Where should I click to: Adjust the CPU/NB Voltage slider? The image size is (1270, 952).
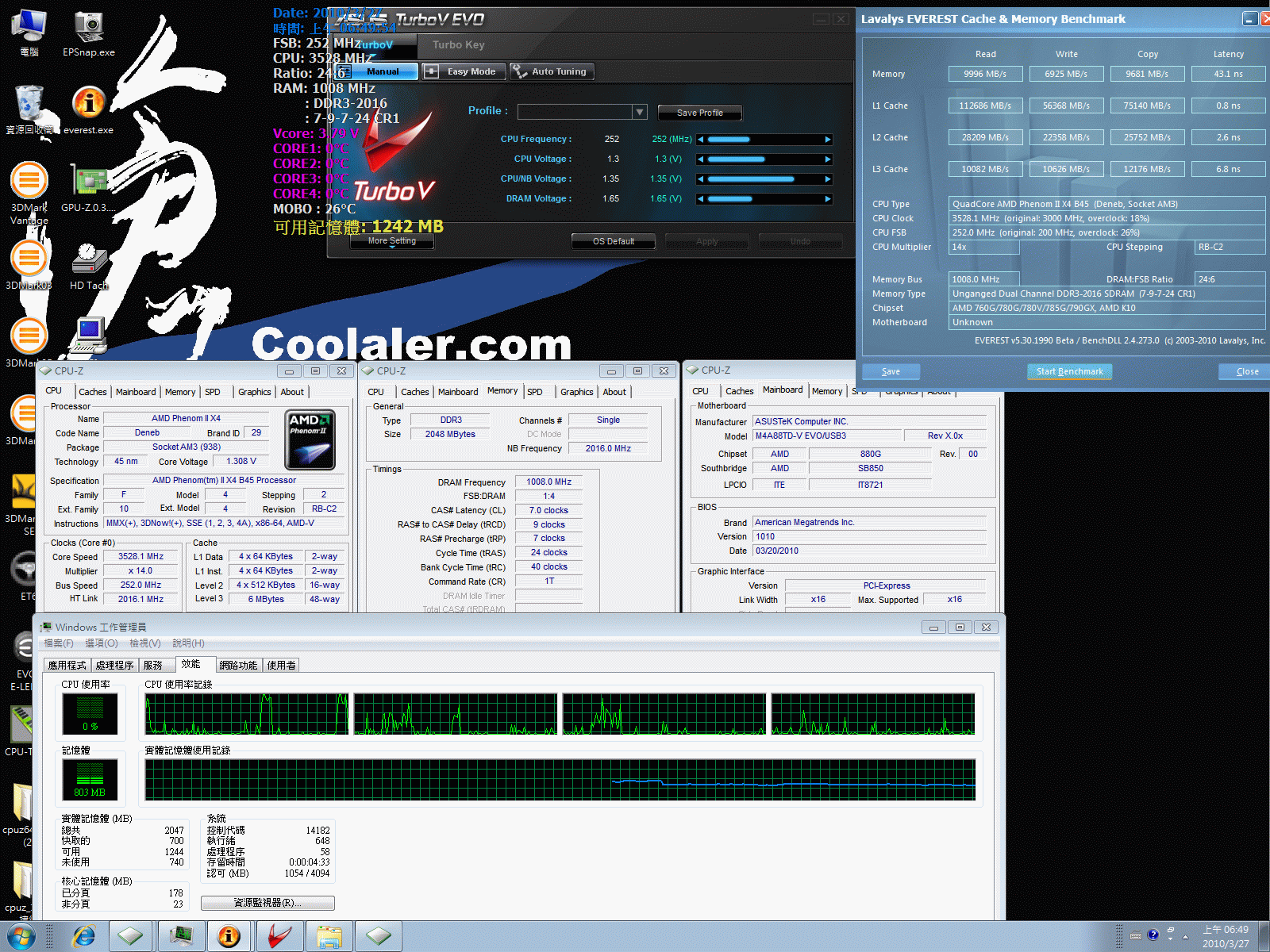[x=764, y=178]
